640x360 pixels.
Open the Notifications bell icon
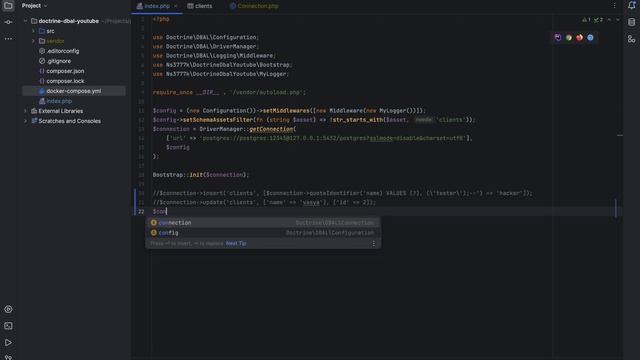tap(631, 5)
